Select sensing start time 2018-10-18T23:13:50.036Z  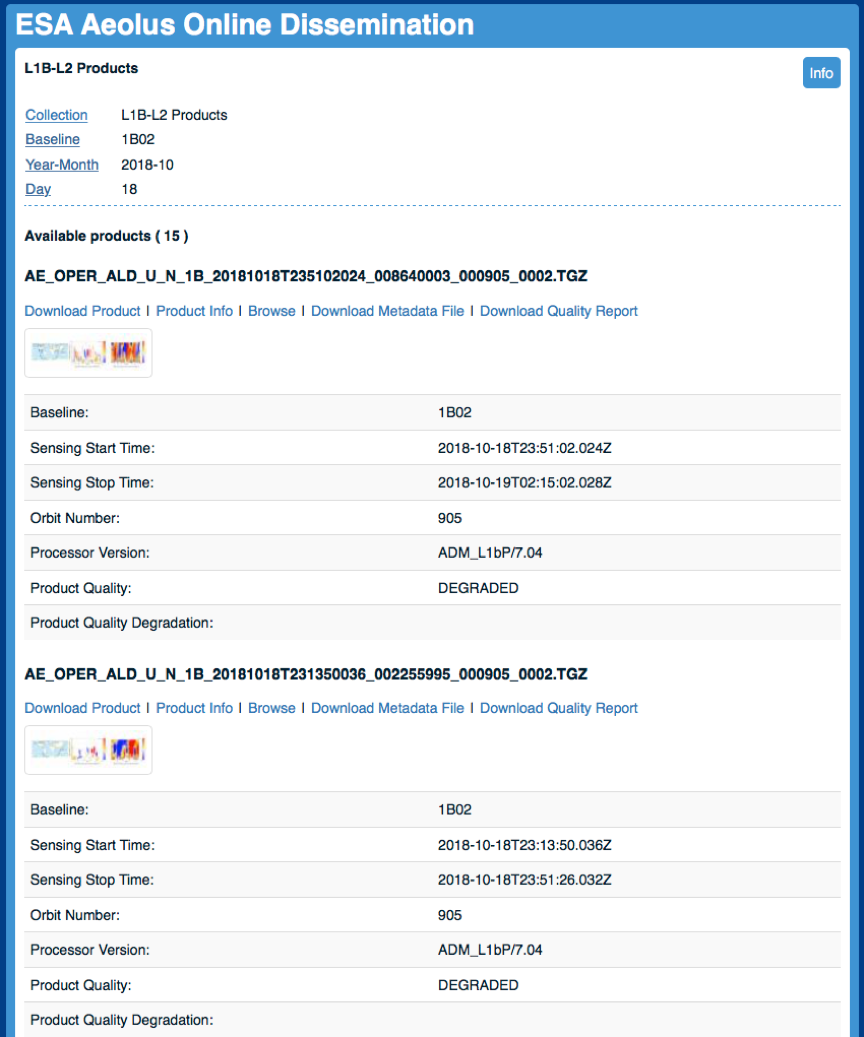(525, 845)
